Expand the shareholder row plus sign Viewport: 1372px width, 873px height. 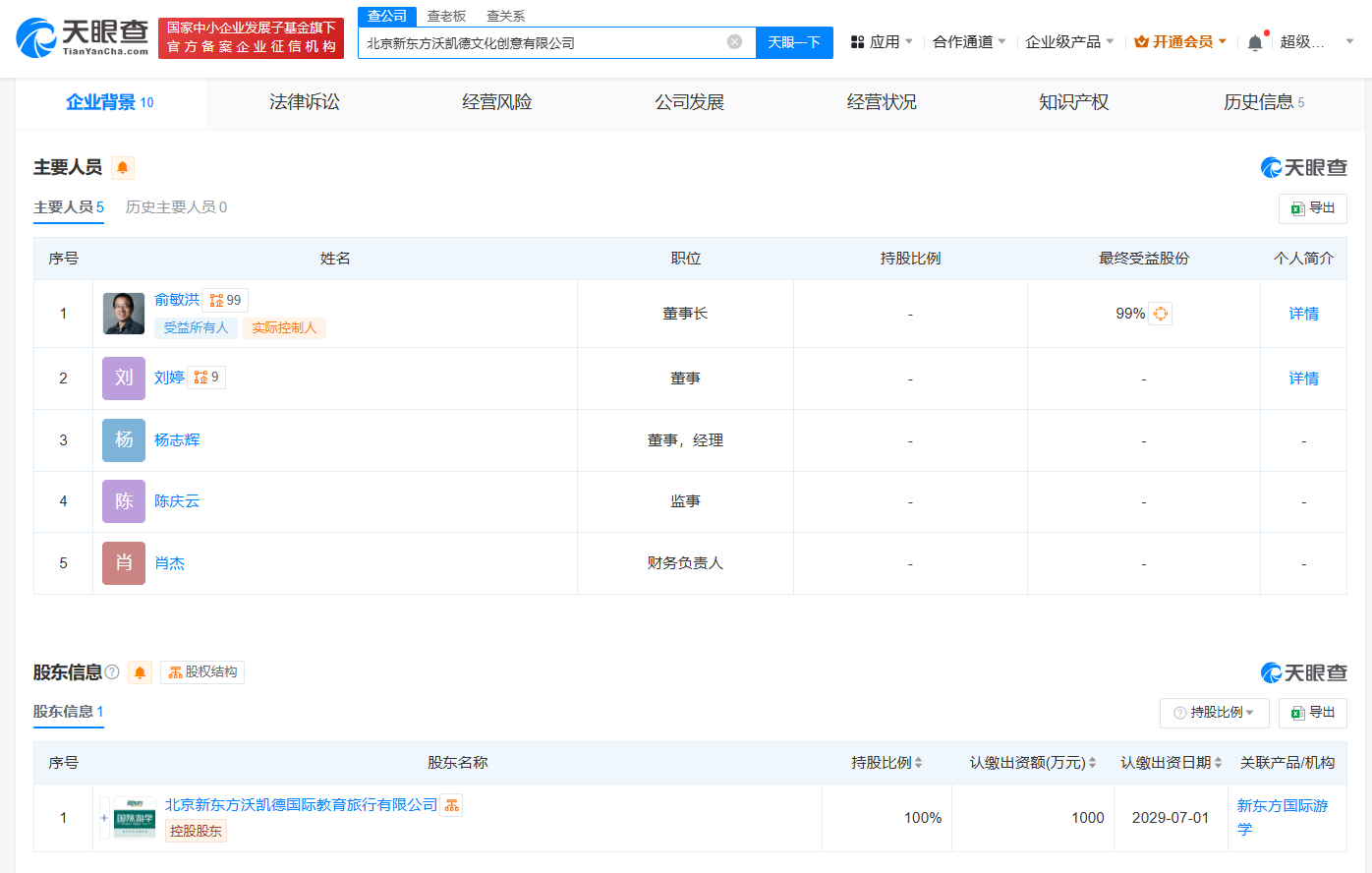(x=104, y=818)
